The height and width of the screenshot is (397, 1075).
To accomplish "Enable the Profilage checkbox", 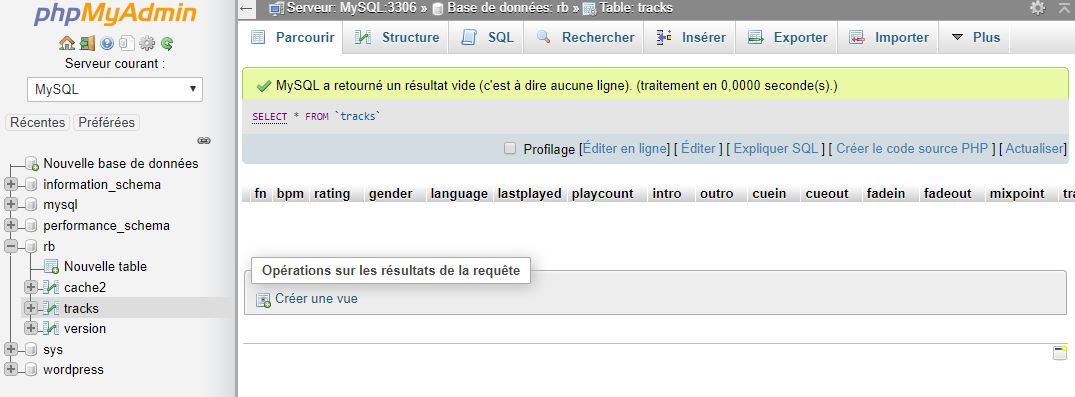I will (x=509, y=148).
